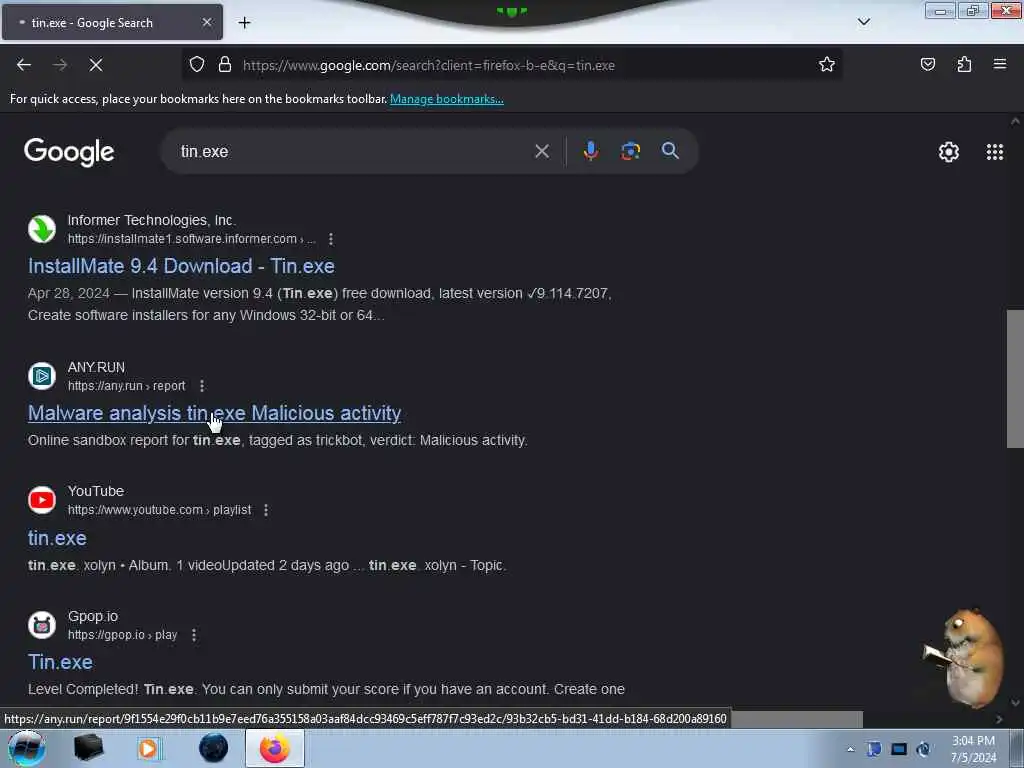
Task: Open more options for ANY.RUN result
Action: pyautogui.click(x=202, y=386)
